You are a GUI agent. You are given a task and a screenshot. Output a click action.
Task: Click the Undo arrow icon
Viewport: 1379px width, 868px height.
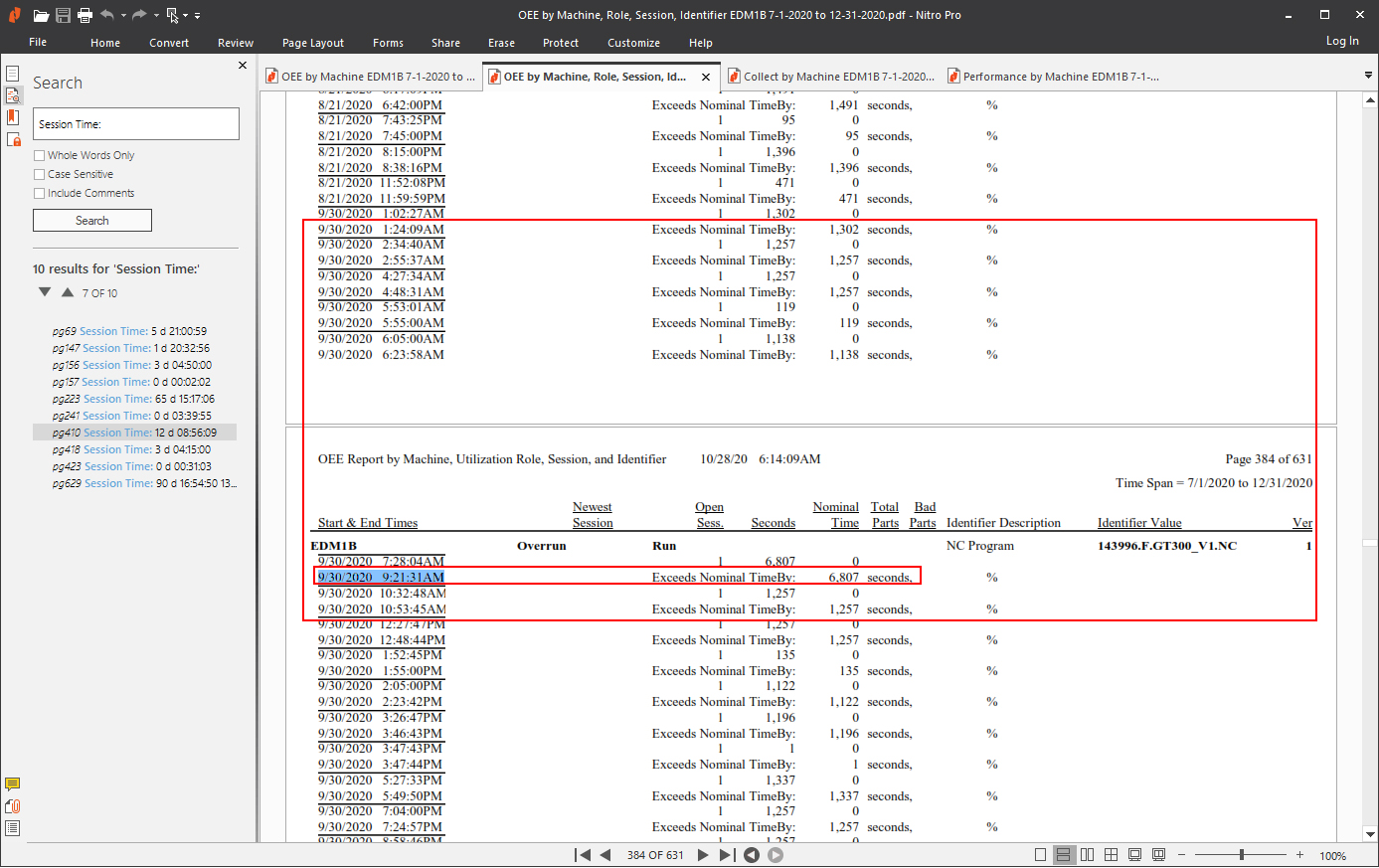coord(107,15)
